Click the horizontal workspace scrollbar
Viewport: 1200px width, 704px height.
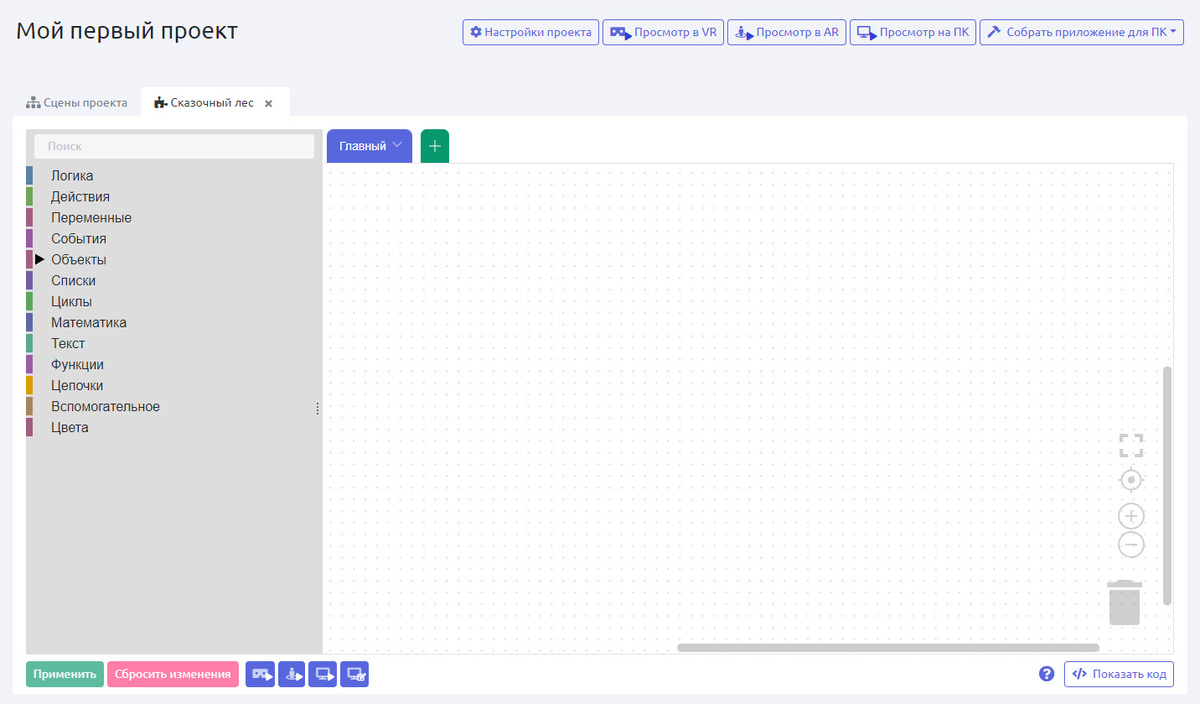(888, 648)
